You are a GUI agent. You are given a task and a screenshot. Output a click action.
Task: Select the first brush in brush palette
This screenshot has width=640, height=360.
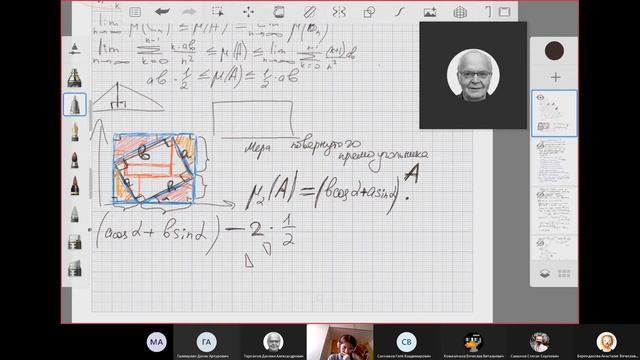pyautogui.click(x=74, y=78)
